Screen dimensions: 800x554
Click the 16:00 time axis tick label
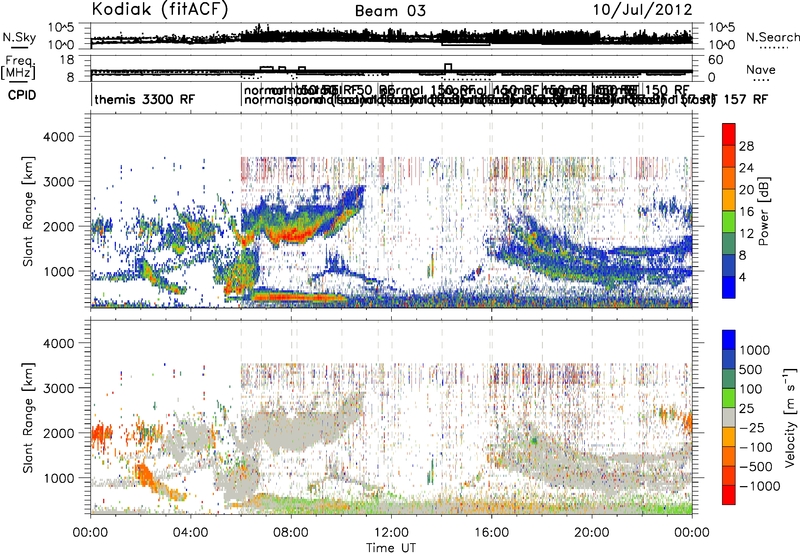(x=491, y=533)
